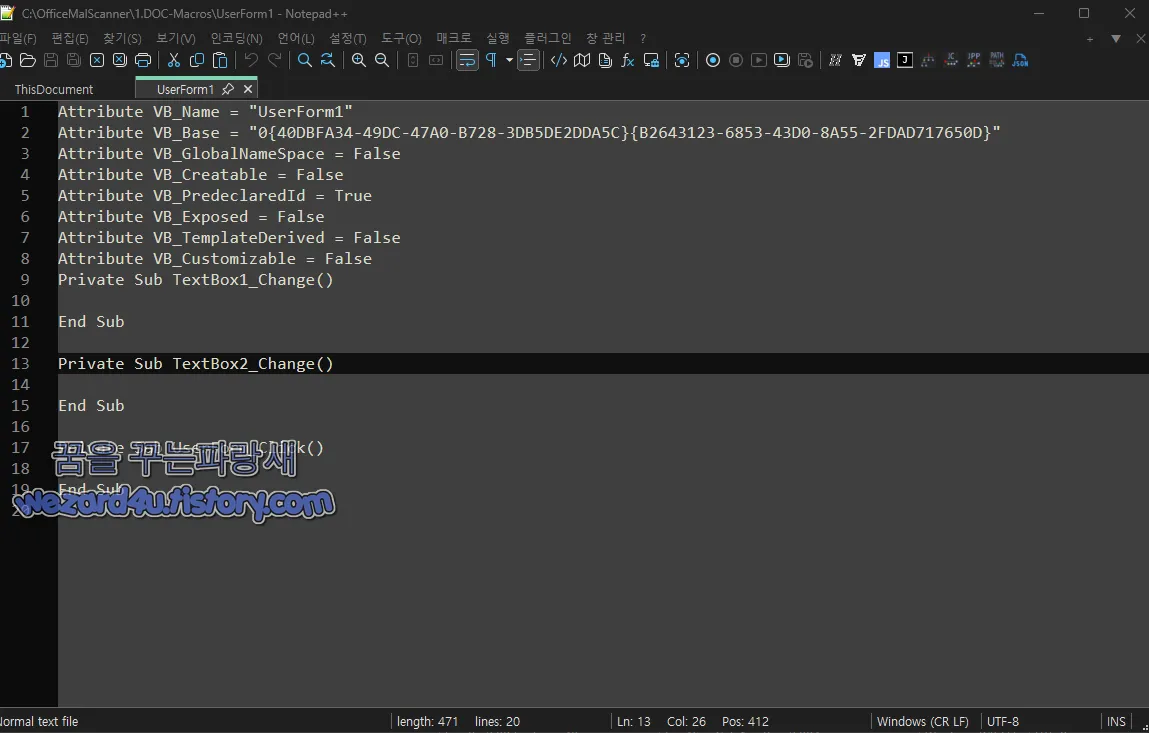Open the 실행 menu
1149x733 pixels.
pos(498,38)
